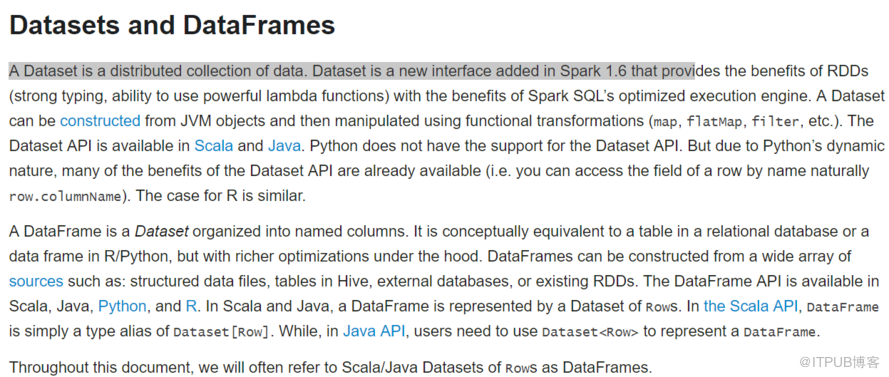Viewport: 889px width, 377px height.
Task: Click the inline code "Dataset[Row]"
Action: click(x=221, y=332)
